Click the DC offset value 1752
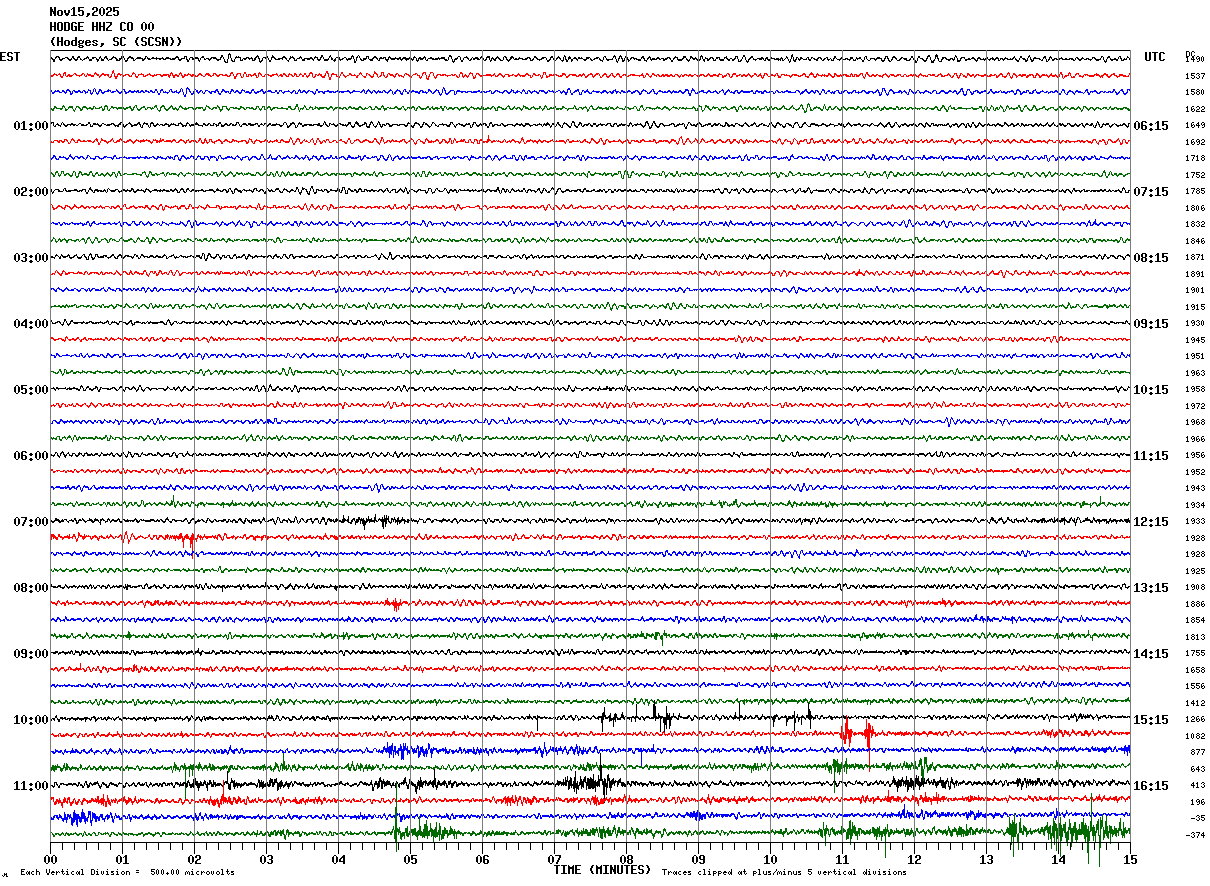Screen dimensions: 1210x886 [x=1195, y=175]
